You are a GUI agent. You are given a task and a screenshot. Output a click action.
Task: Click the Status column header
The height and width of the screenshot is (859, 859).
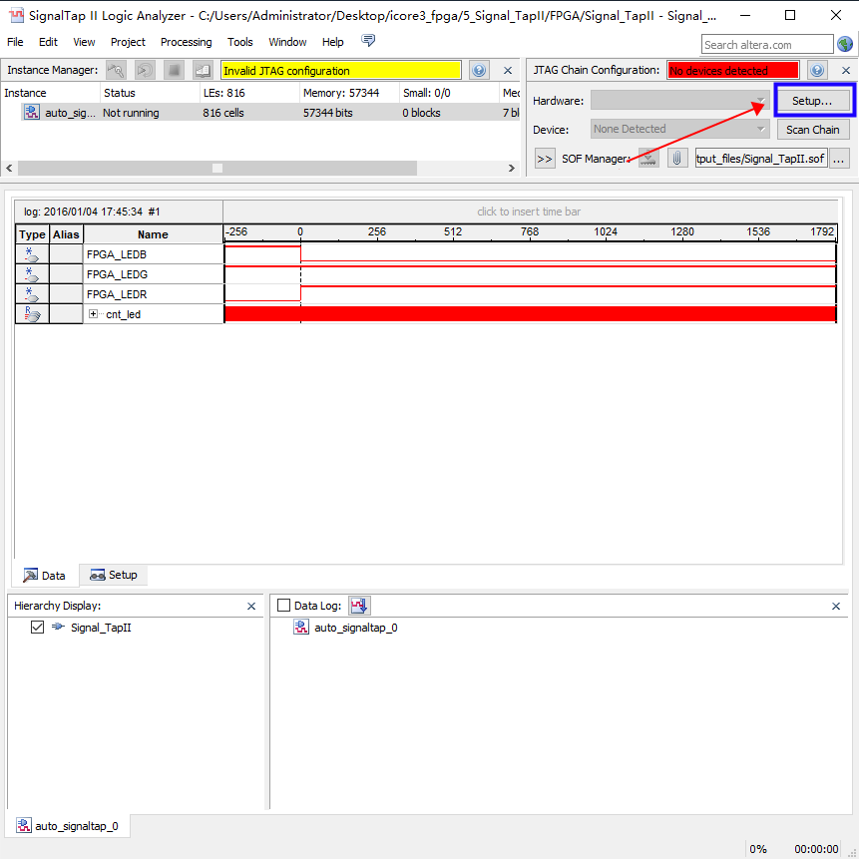[150, 93]
